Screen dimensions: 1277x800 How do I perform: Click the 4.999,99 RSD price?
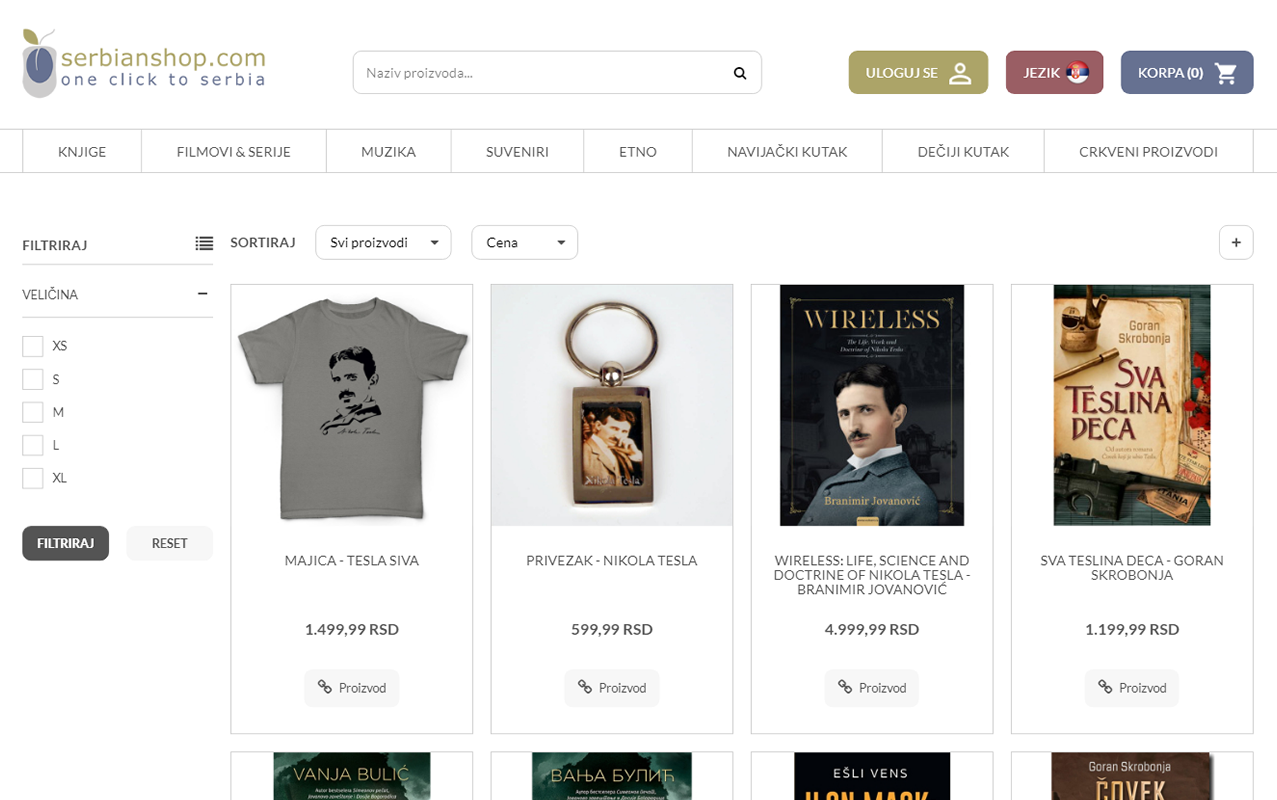(x=872, y=629)
